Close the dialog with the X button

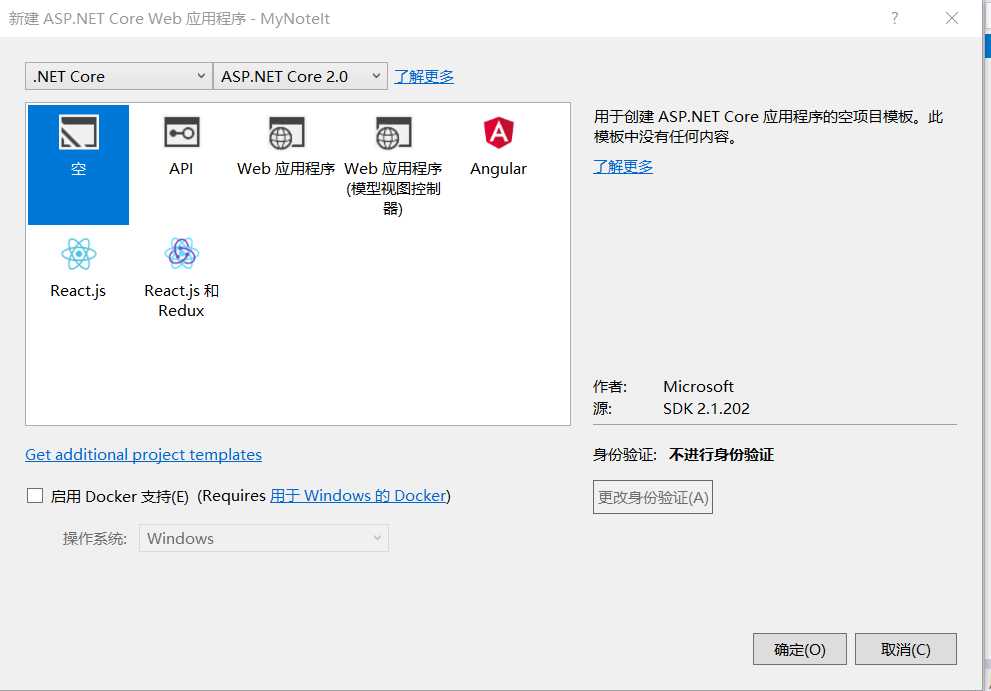(952, 18)
